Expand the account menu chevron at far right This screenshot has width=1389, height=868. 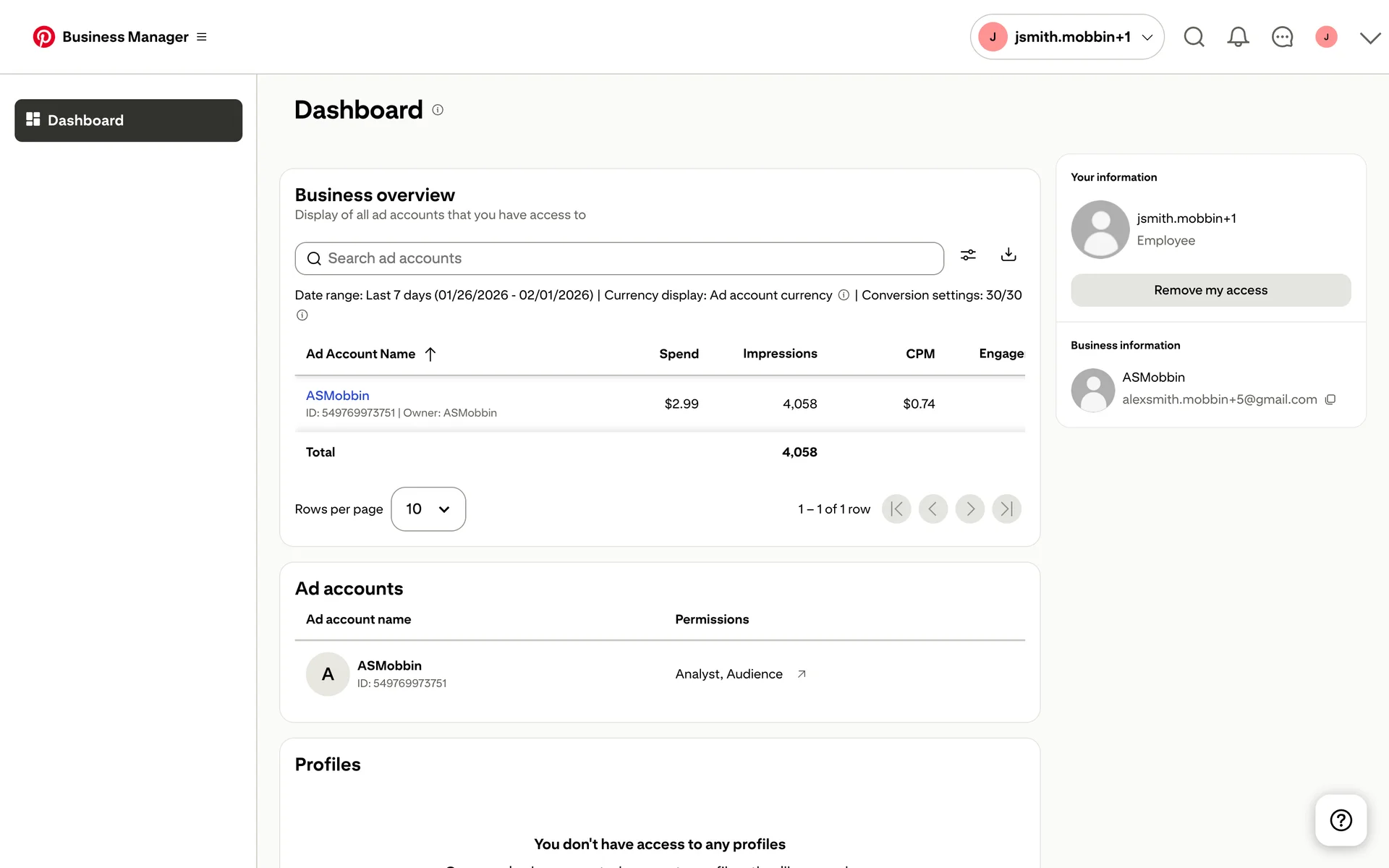(x=1369, y=38)
